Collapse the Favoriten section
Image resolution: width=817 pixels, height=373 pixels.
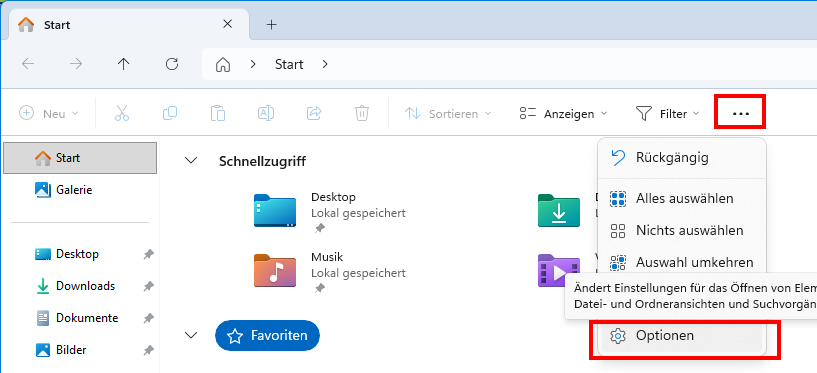click(192, 335)
